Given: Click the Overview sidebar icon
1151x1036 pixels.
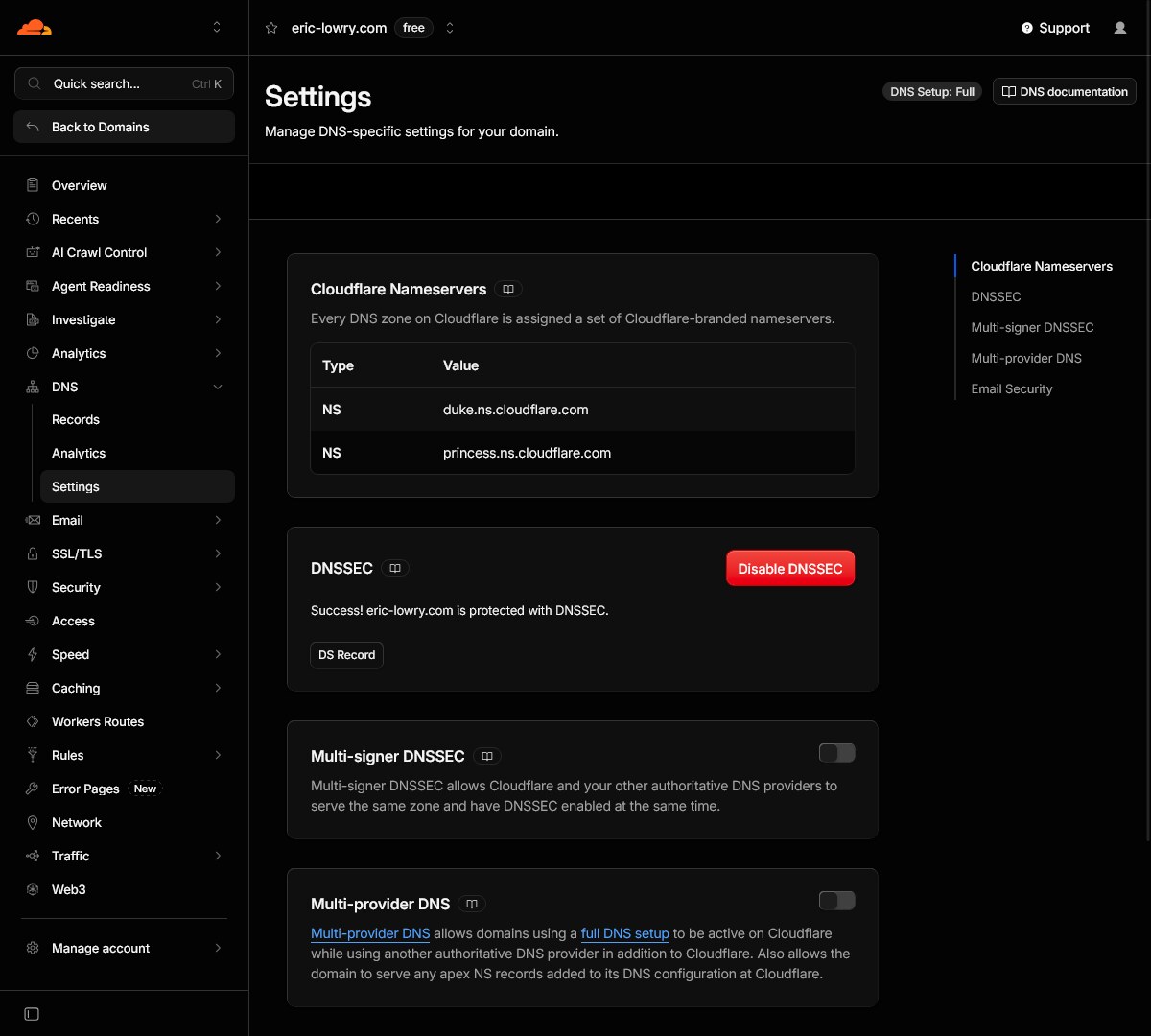Looking at the screenshot, I should pyautogui.click(x=33, y=185).
